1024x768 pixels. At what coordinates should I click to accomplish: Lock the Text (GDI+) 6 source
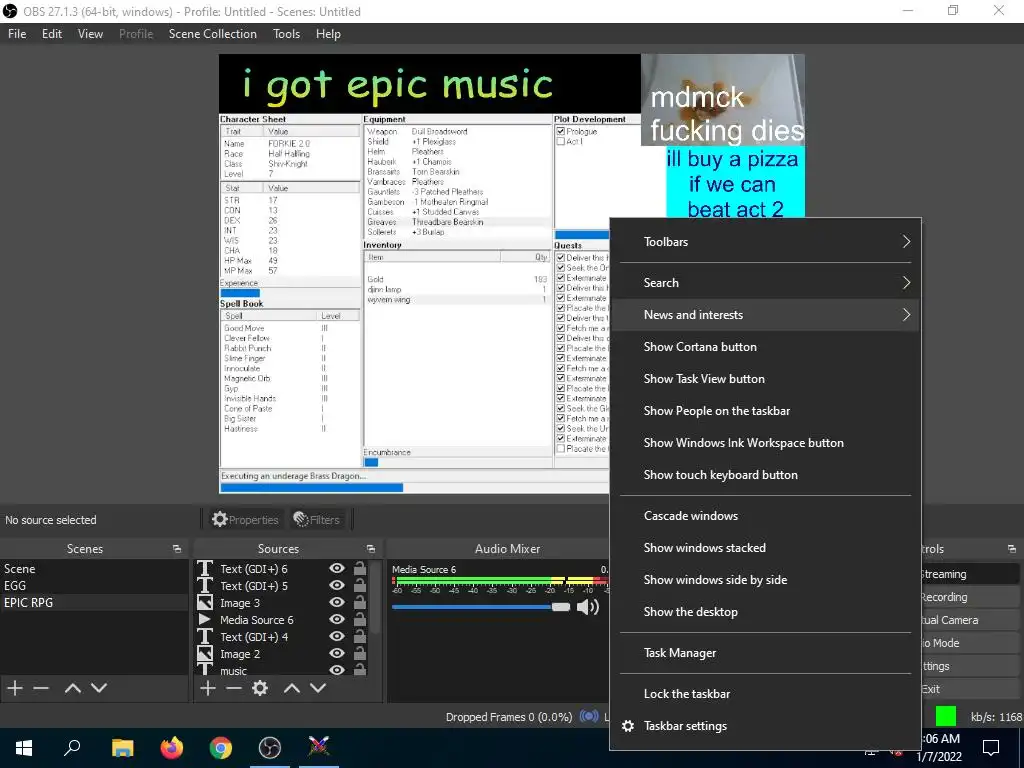click(360, 569)
